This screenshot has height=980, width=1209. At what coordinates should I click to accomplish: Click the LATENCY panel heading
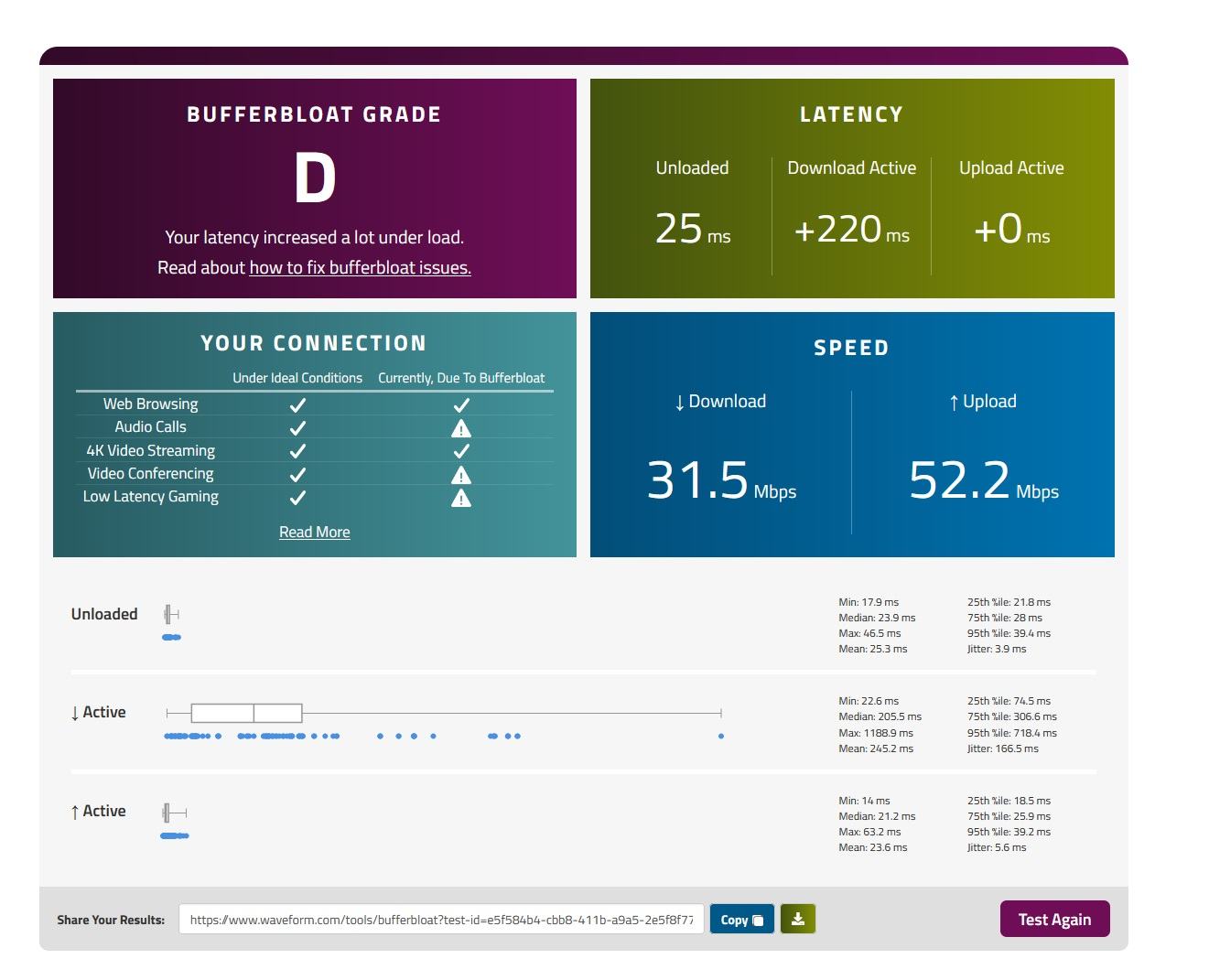tap(851, 114)
